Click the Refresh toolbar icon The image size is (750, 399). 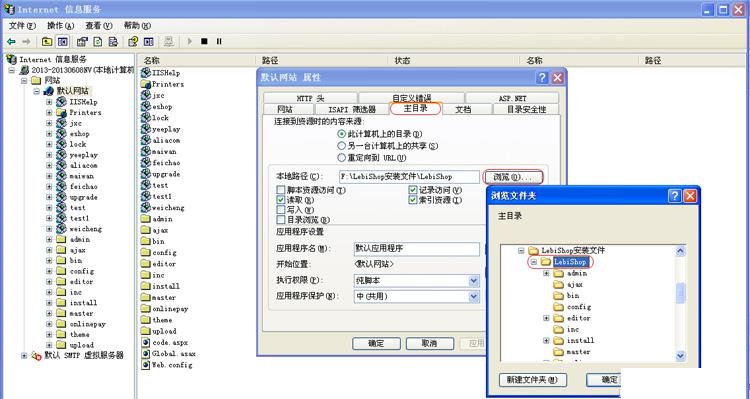coord(98,42)
